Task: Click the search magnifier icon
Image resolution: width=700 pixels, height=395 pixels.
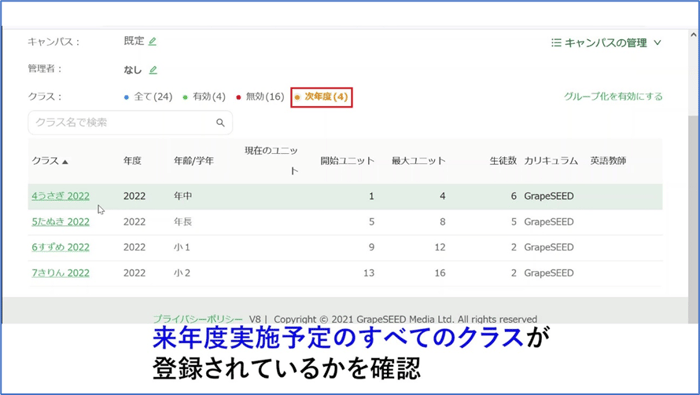Action: 220,122
